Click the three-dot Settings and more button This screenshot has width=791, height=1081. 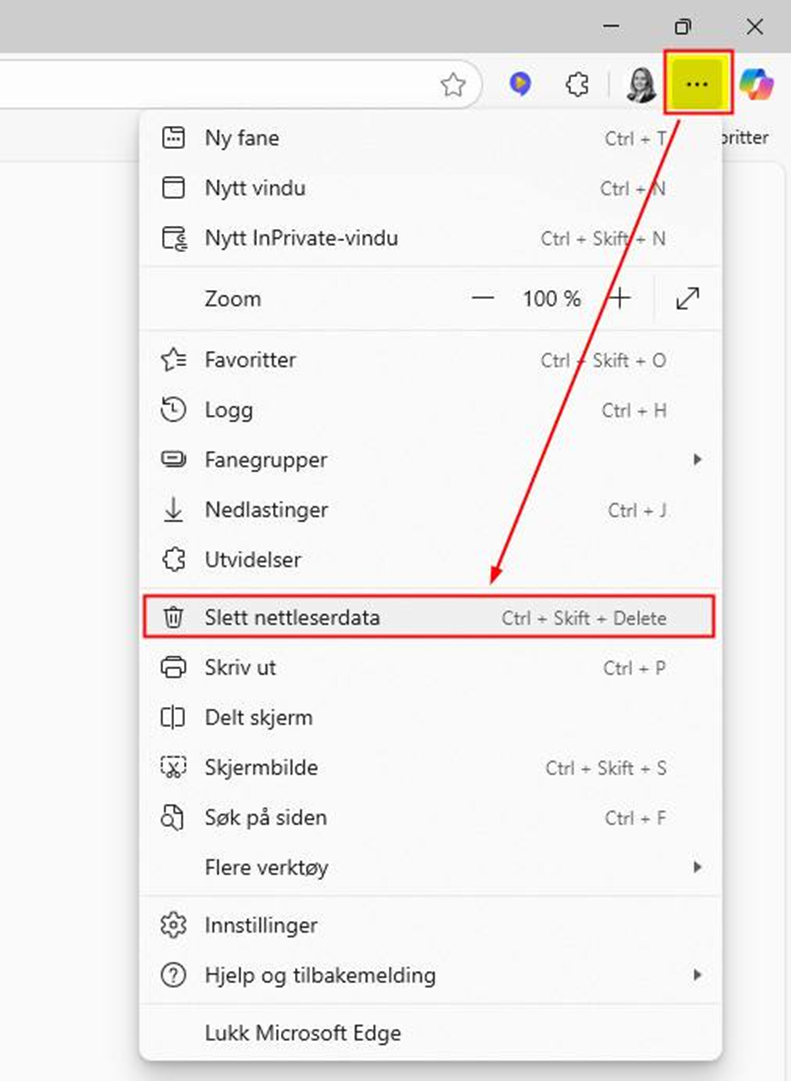click(698, 84)
